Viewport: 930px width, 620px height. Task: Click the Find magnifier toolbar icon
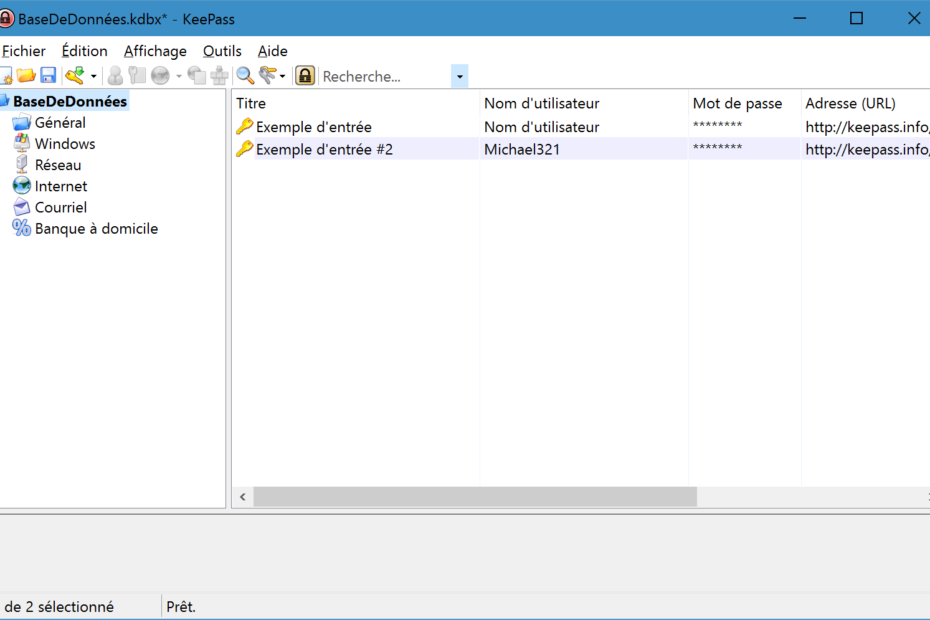[x=245, y=76]
